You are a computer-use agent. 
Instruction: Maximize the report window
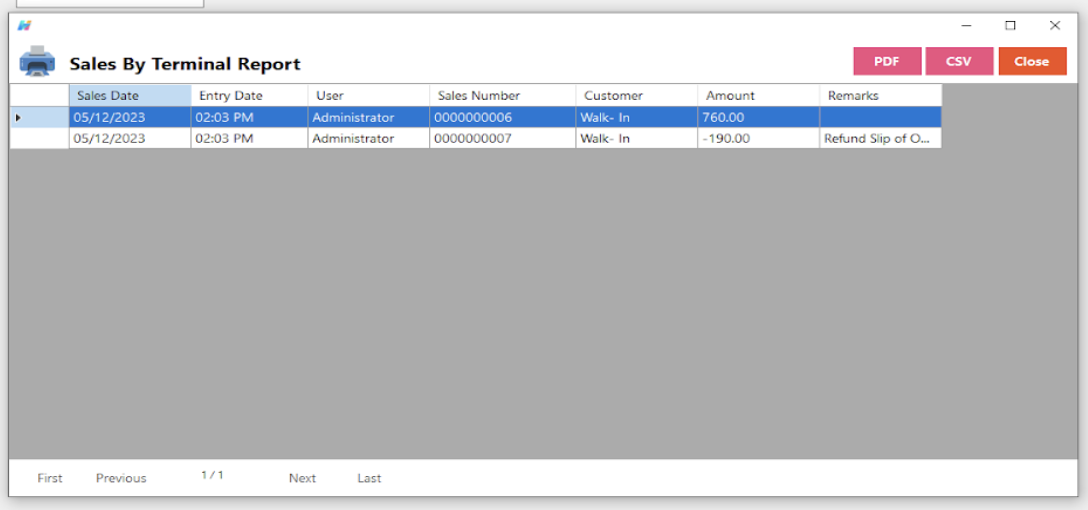coord(1010,26)
